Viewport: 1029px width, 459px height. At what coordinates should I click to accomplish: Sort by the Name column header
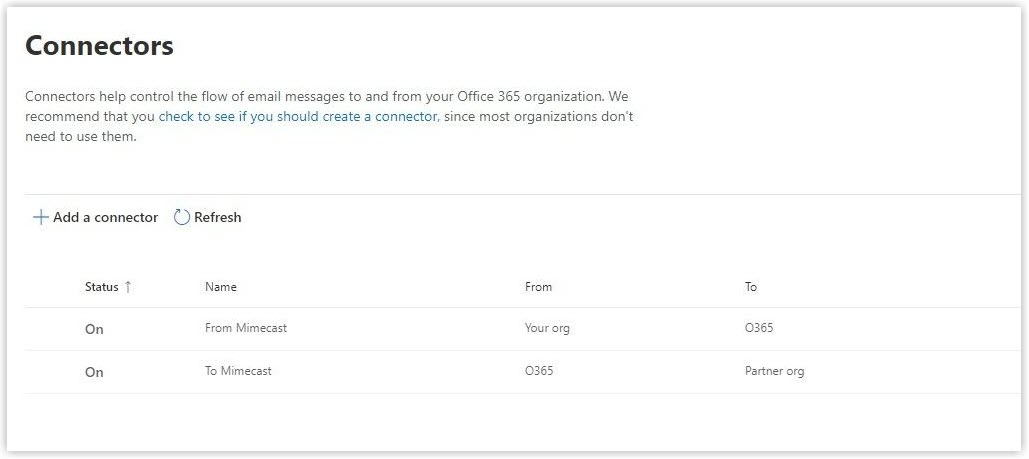(221, 287)
